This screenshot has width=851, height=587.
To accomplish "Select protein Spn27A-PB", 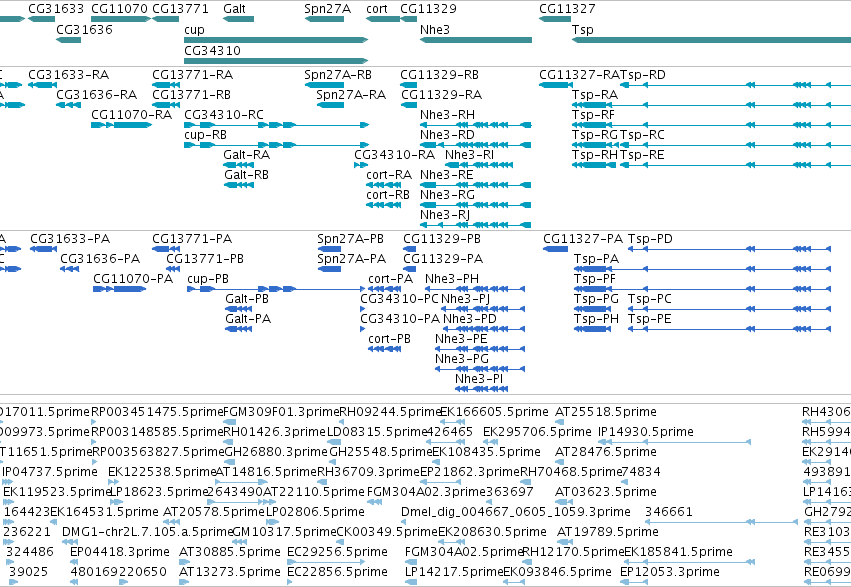I will 329,248.
